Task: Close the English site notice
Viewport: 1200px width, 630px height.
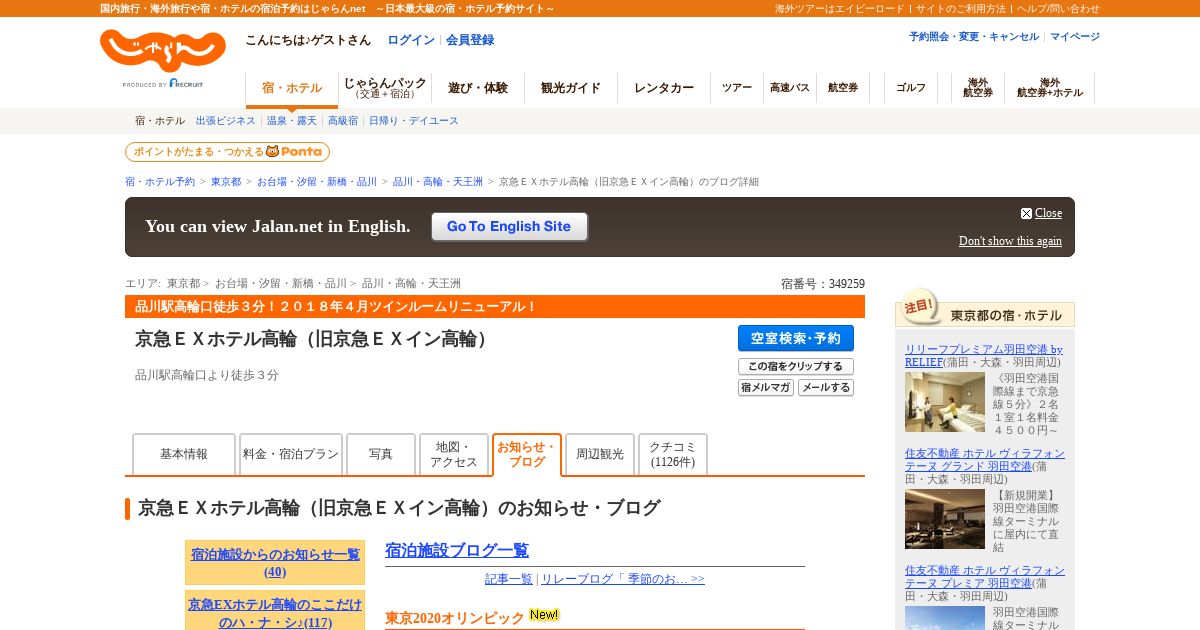Action: point(1041,213)
